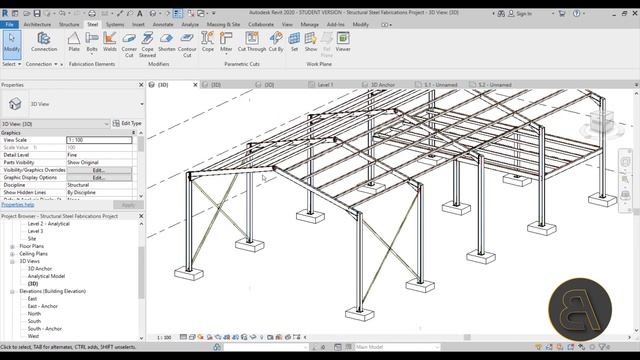Click the Text (A) tool in quick access toolbar

(x=140, y=13)
